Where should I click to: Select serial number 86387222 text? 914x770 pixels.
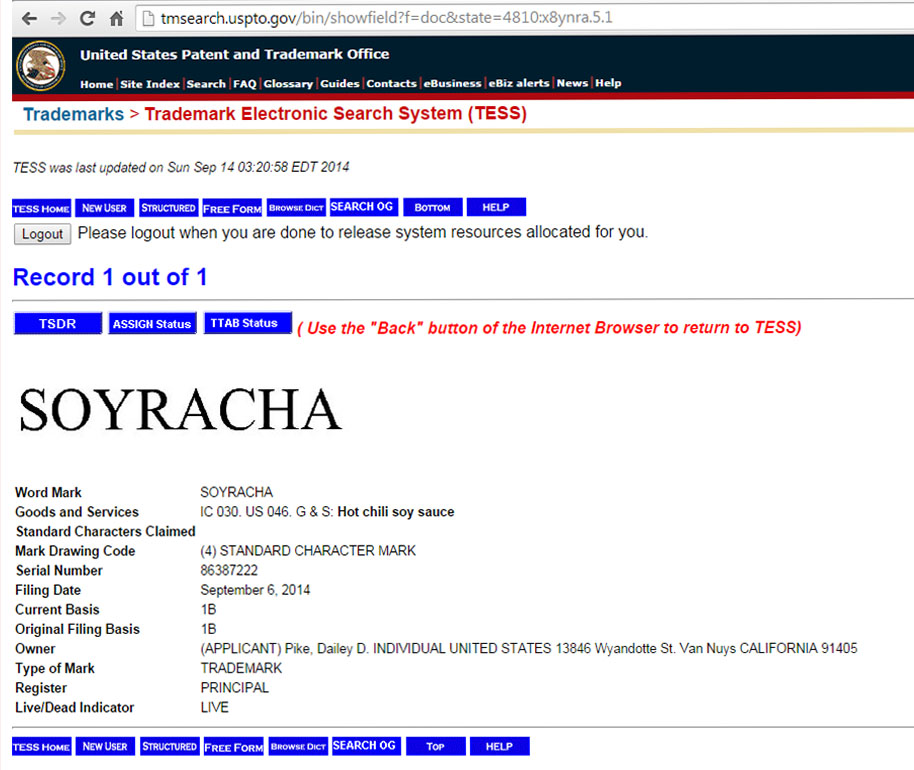click(x=229, y=570)
